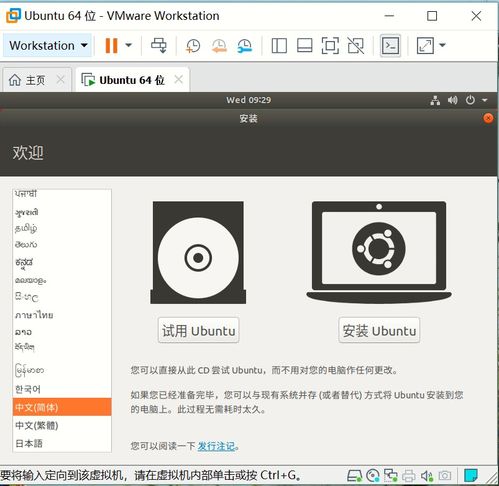Send Ctrl+Alt+Del to the virtual machine
The image size is (499, 486).
tap(159, 45)
